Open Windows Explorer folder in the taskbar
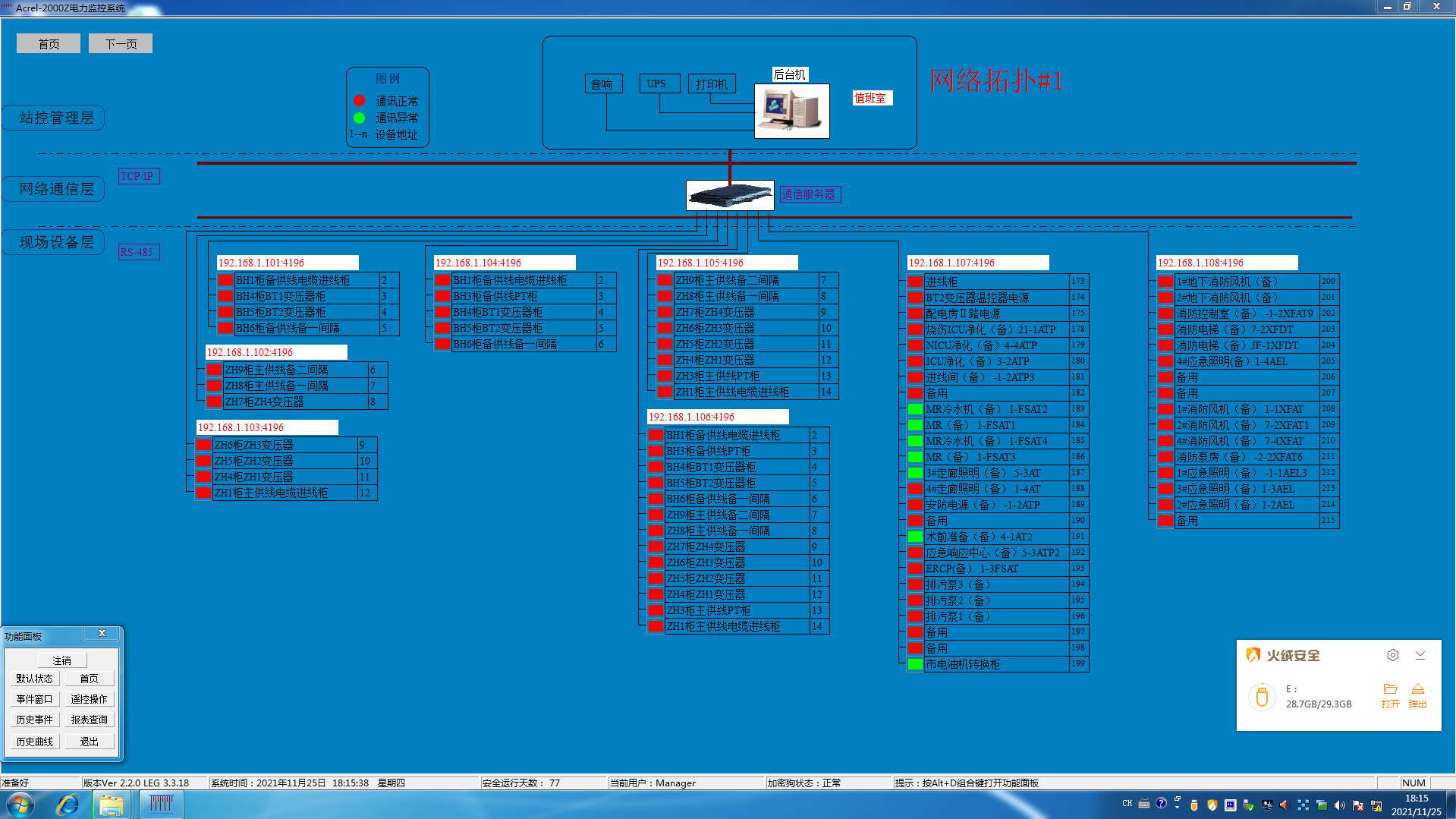Screen dimensions: 1456x819 [112, 805]
